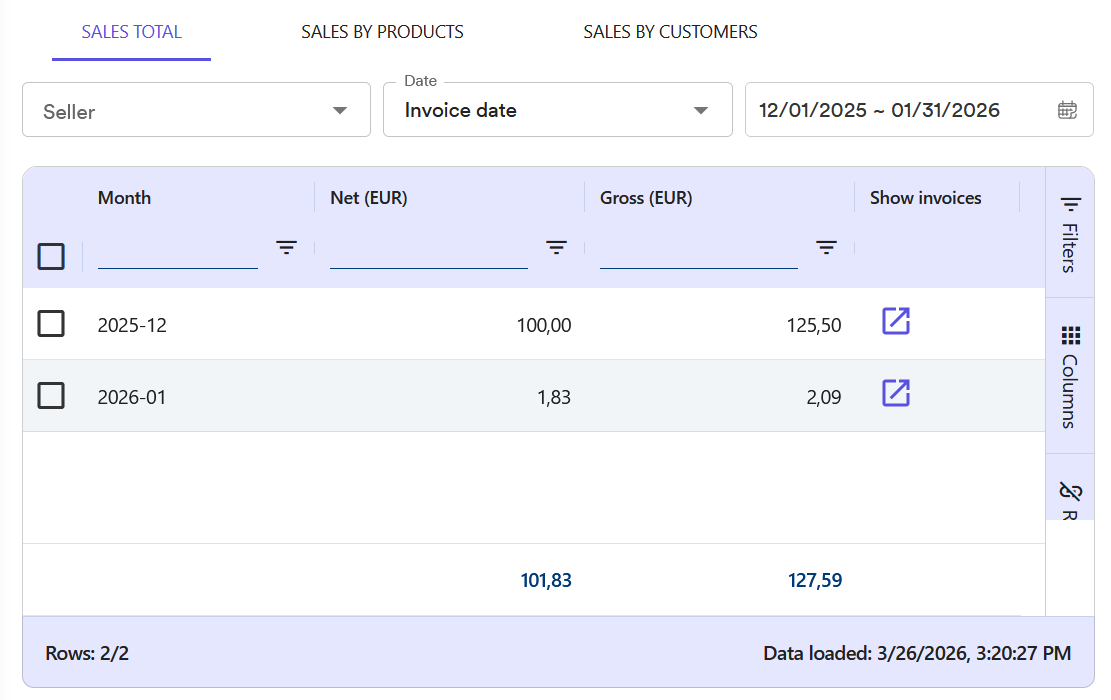Switch to the SALES BY PRODUCTS tab
This screenshot has height=700, width=1111.
tap(382, 31)
